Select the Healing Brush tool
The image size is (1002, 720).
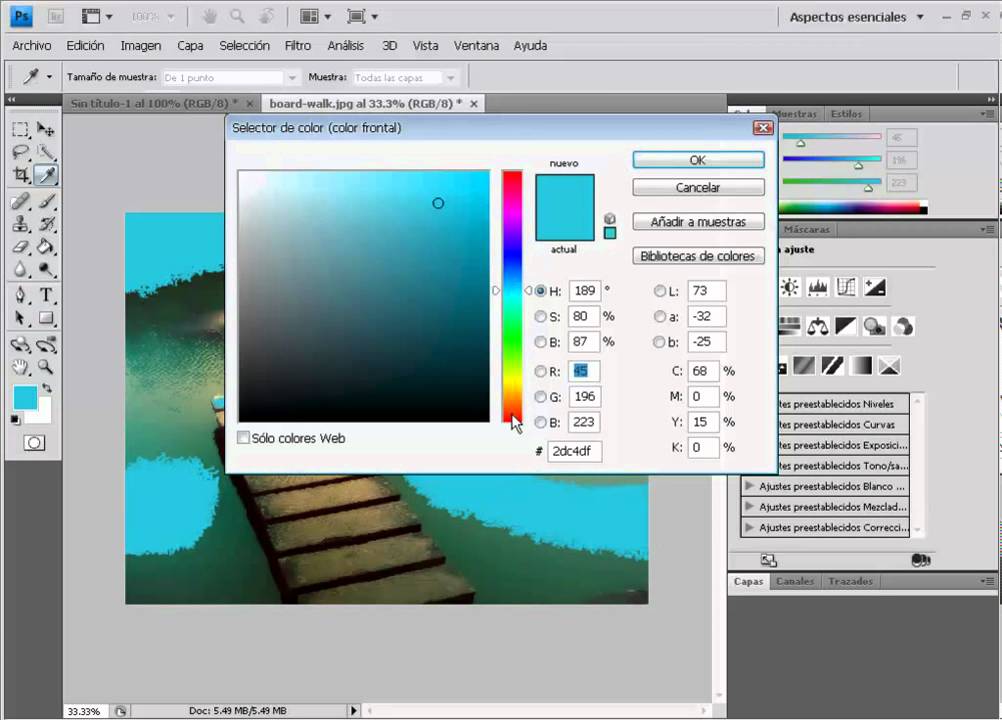pos(20,201)
